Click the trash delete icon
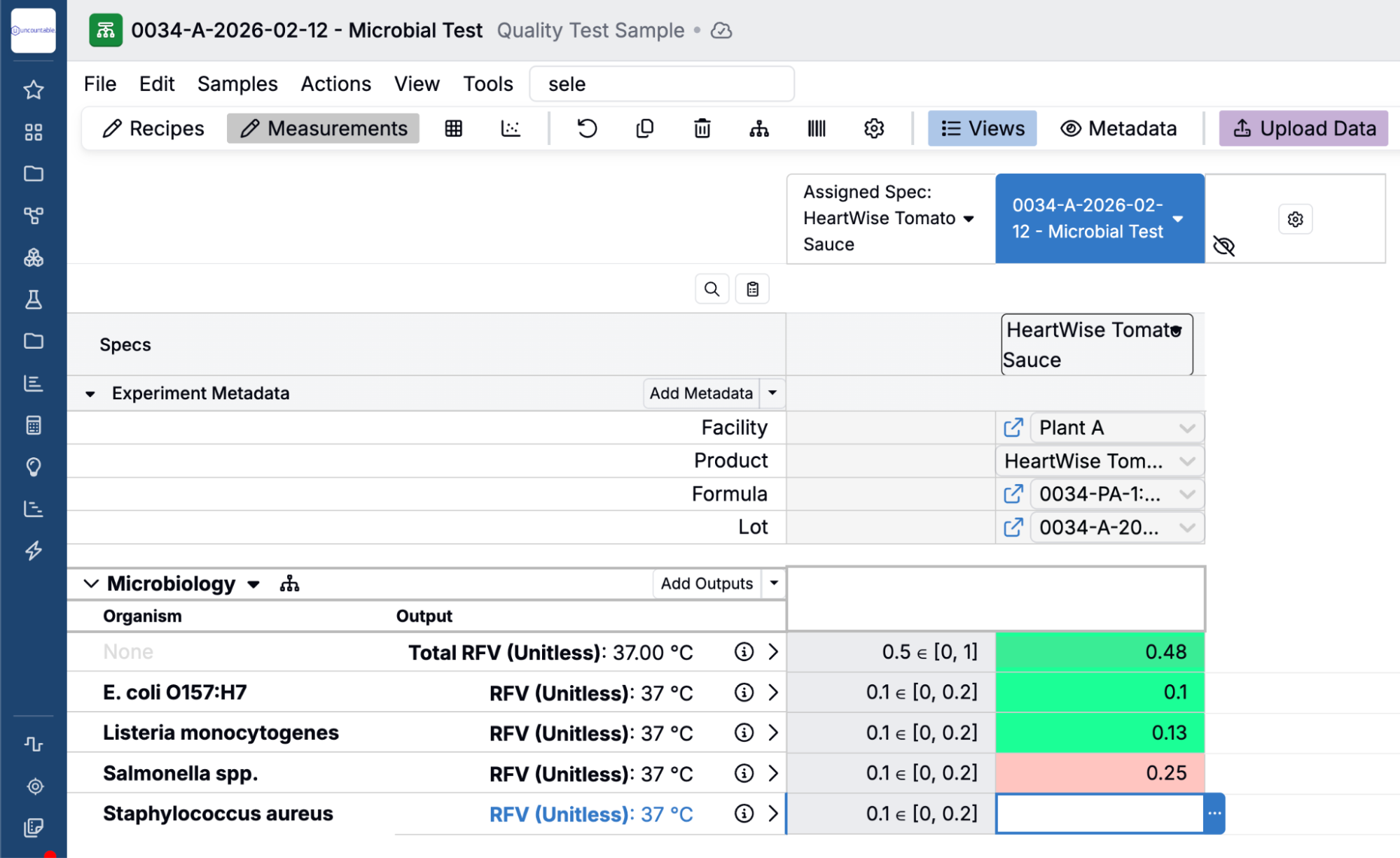 coord(702,128)
